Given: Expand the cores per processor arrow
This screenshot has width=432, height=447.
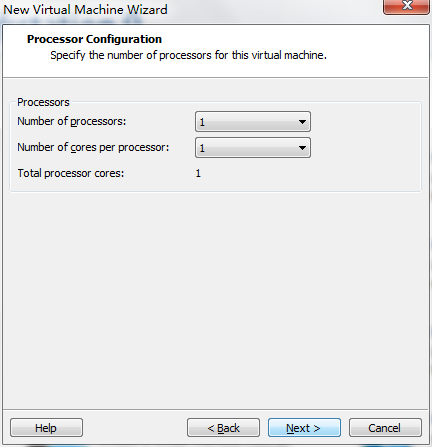Looking at the screenshot, I should (302, 148).
